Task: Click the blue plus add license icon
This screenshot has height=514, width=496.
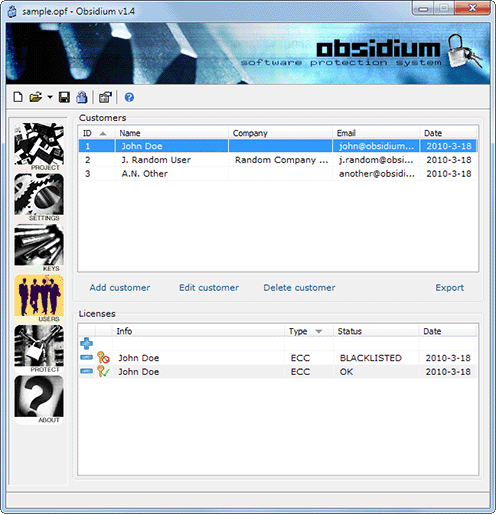Action: tap(86, 343)
